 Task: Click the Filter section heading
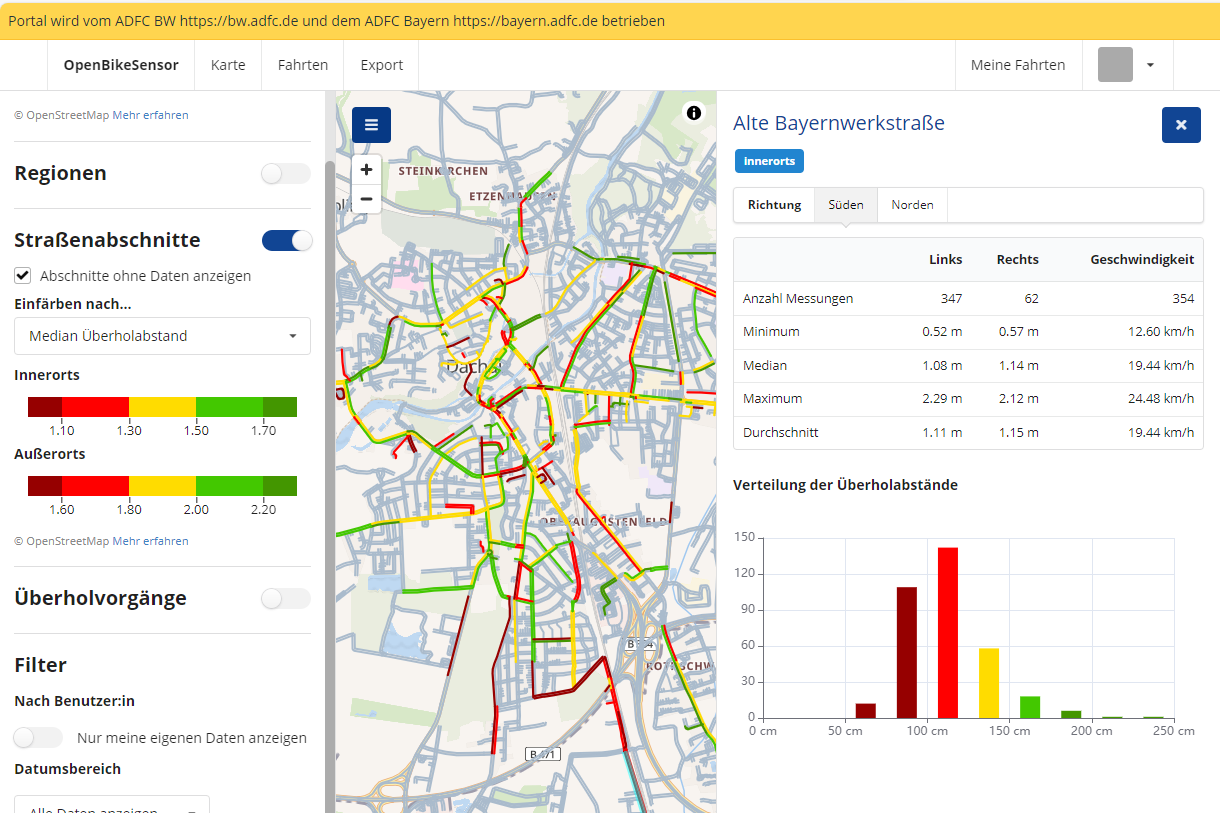pyautogui.click(x=41, y=665)
